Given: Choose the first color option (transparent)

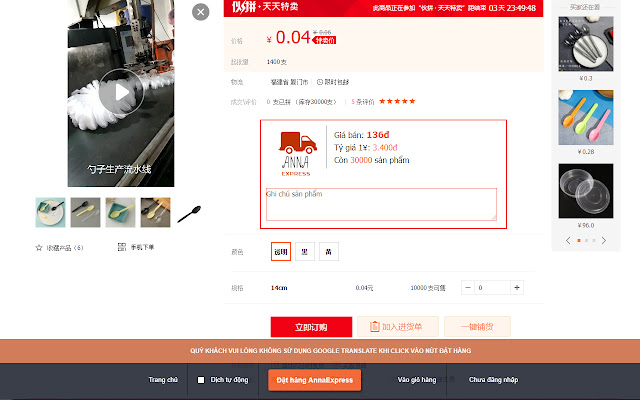Looking at the screenshot, I should tap(281, 251).
